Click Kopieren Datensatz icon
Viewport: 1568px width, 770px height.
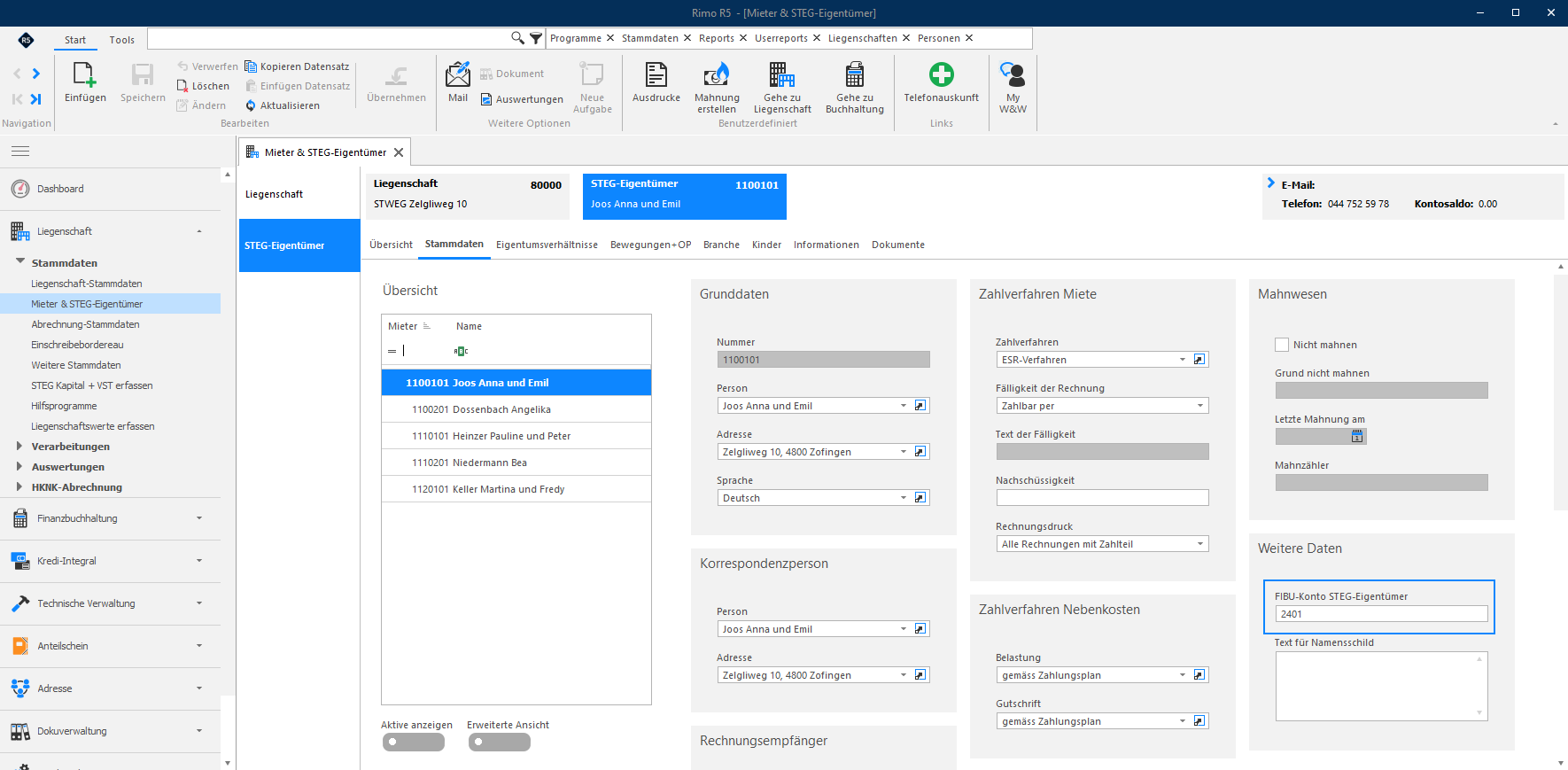(x=251, y=66)
